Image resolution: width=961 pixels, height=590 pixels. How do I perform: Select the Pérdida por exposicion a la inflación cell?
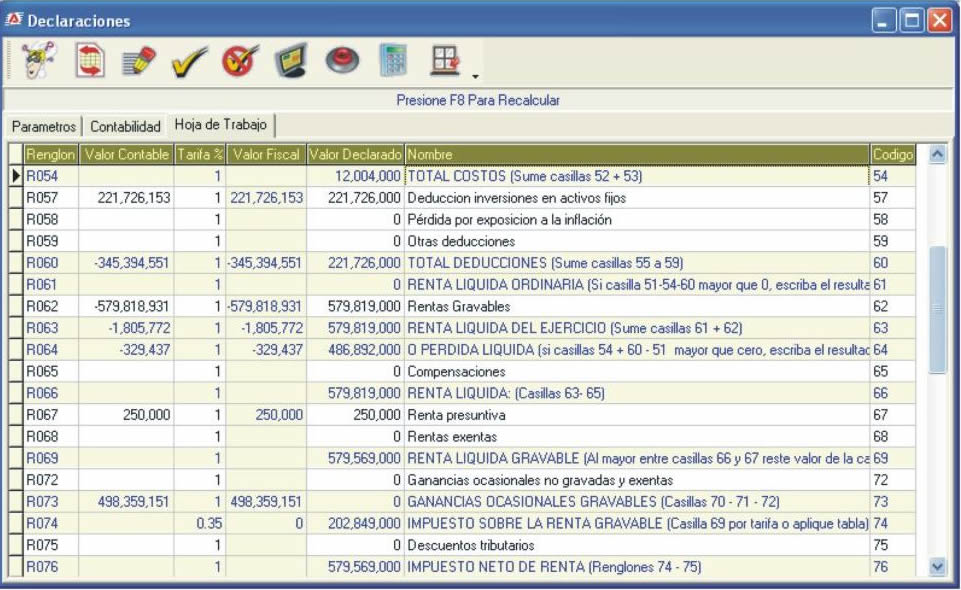tap(637, 219)
